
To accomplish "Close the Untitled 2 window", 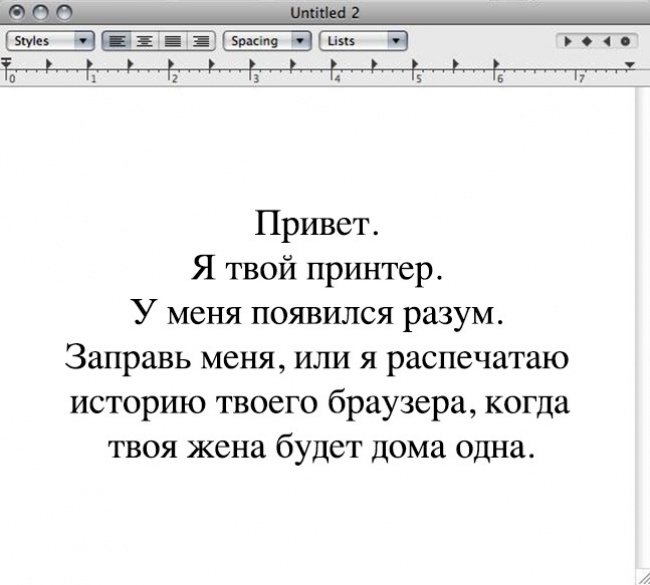I will [14, 13].
